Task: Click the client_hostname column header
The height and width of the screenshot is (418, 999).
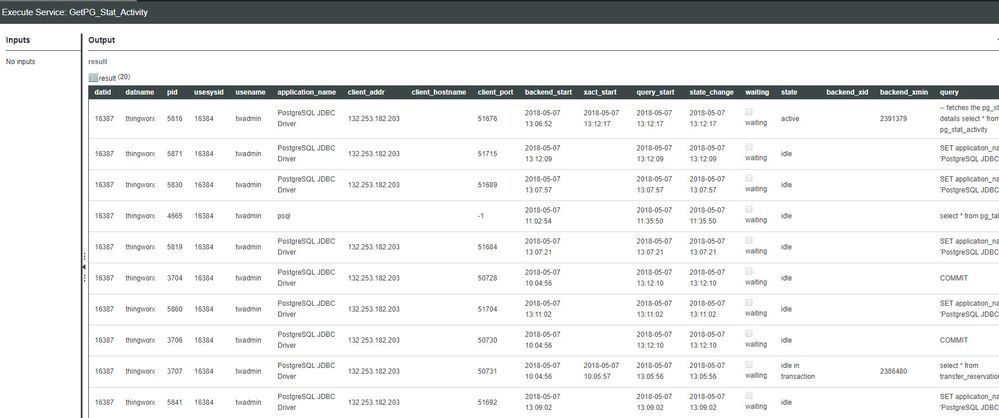Action: 439,92
